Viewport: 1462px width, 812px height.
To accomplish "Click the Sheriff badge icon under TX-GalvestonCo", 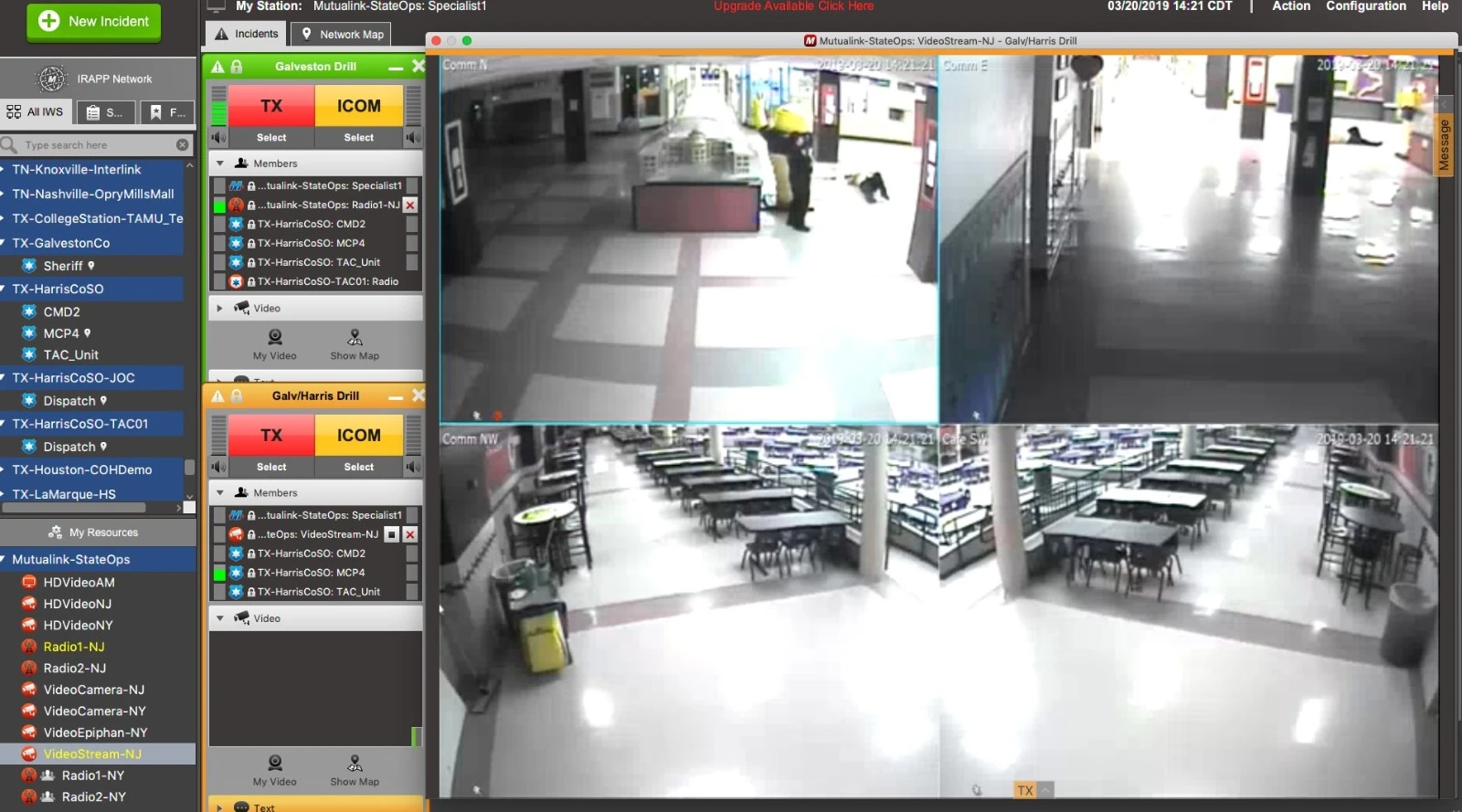I will (29, 266).
